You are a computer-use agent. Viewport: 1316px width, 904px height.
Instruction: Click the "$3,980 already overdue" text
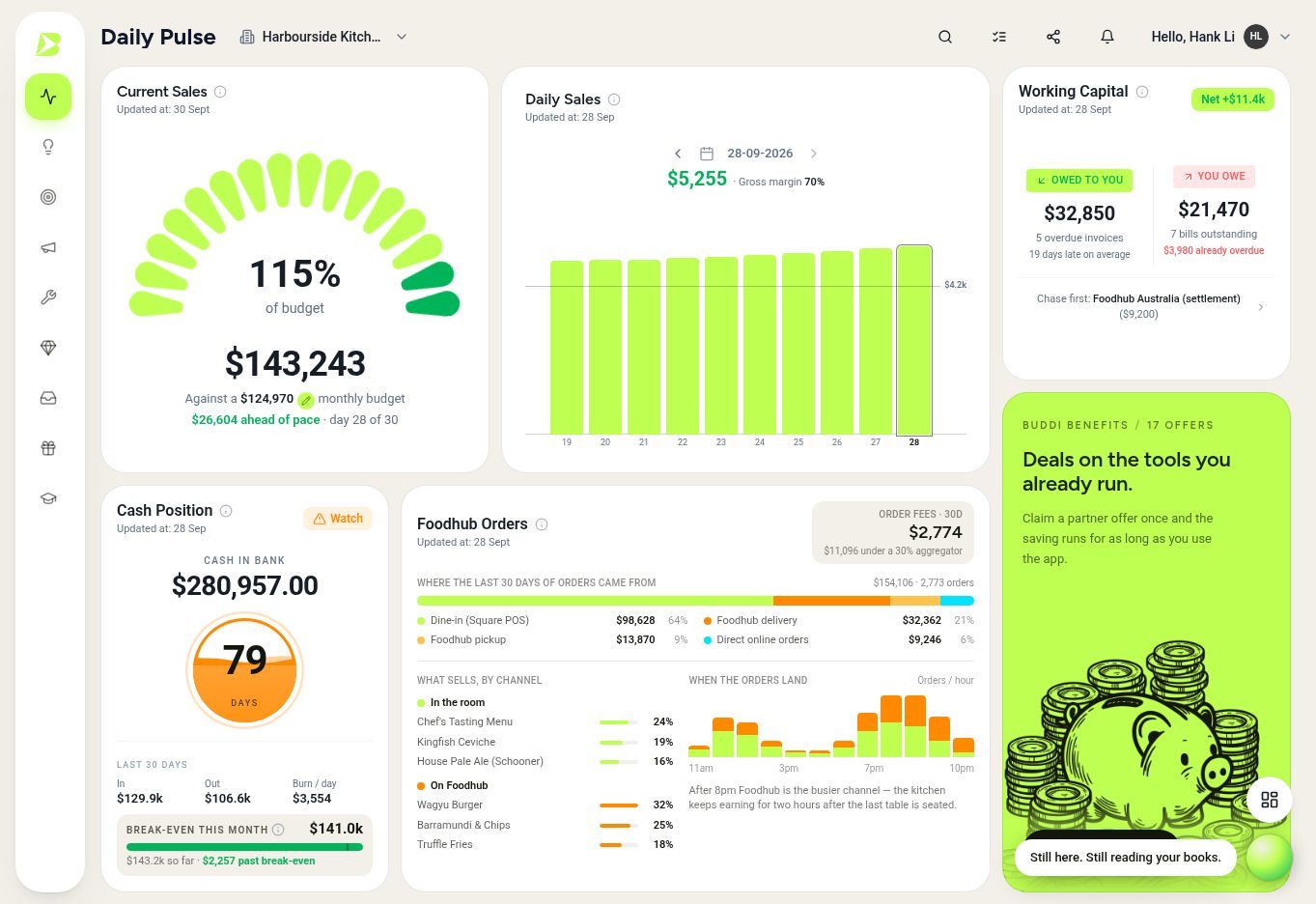(x=1214, y=250)
